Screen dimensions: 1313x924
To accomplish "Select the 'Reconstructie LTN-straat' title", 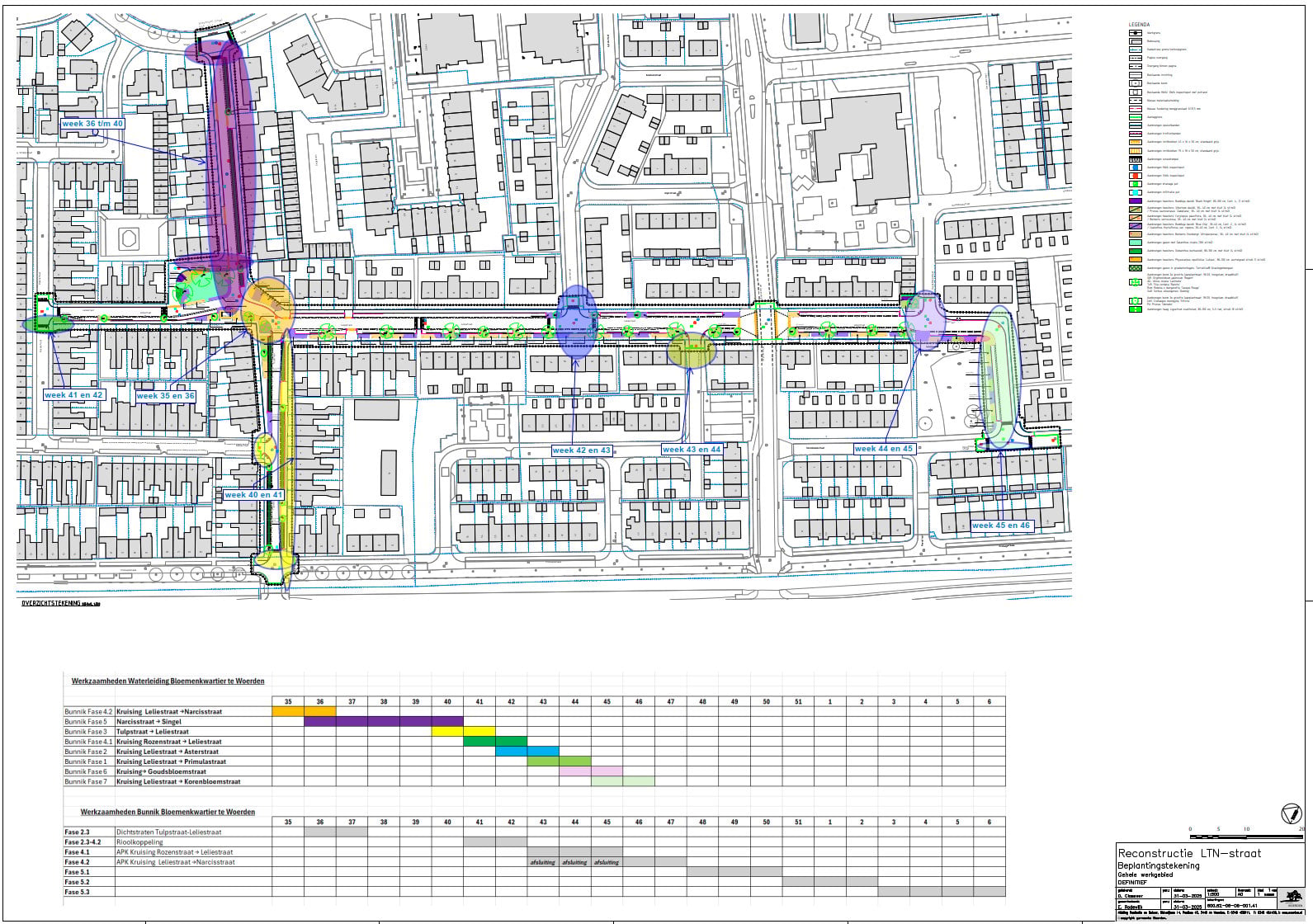I will [1189, 854].
